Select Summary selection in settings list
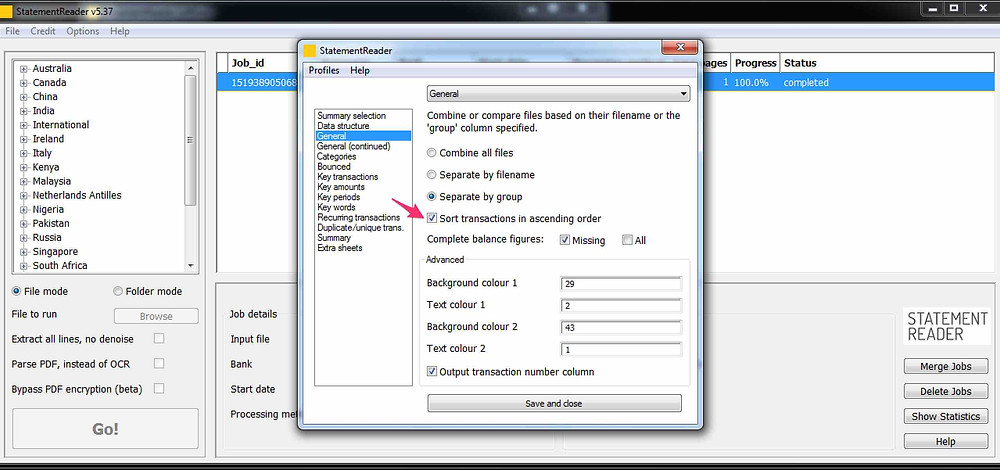The width and height of the screenshot is (1000, 470). point(351,116)
